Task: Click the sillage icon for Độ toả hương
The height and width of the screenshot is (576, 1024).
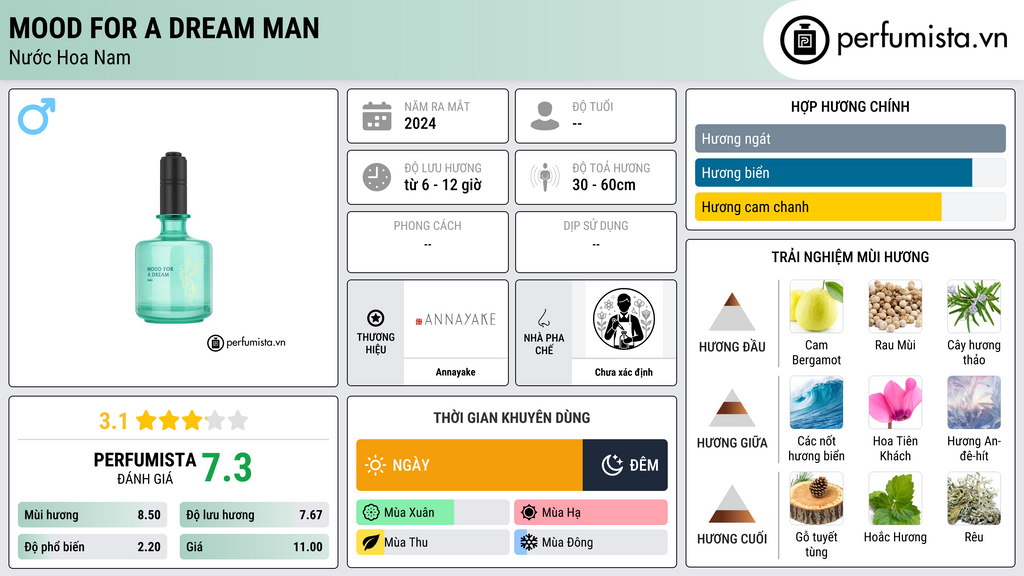Action: pos(545,177)
